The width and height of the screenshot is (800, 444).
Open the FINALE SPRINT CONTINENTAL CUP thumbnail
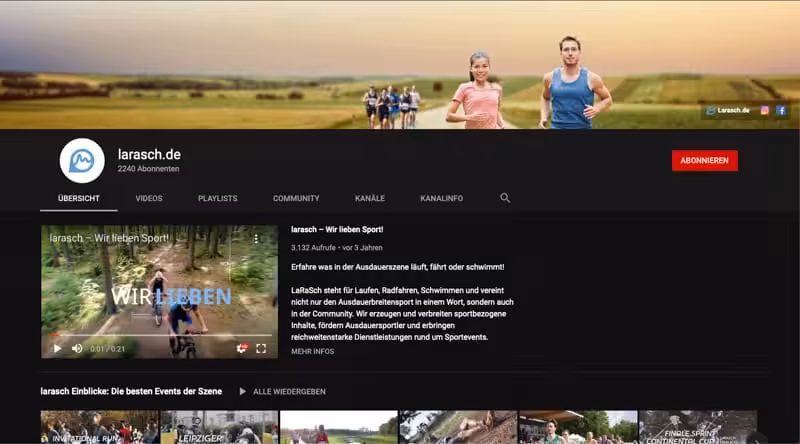698,427
